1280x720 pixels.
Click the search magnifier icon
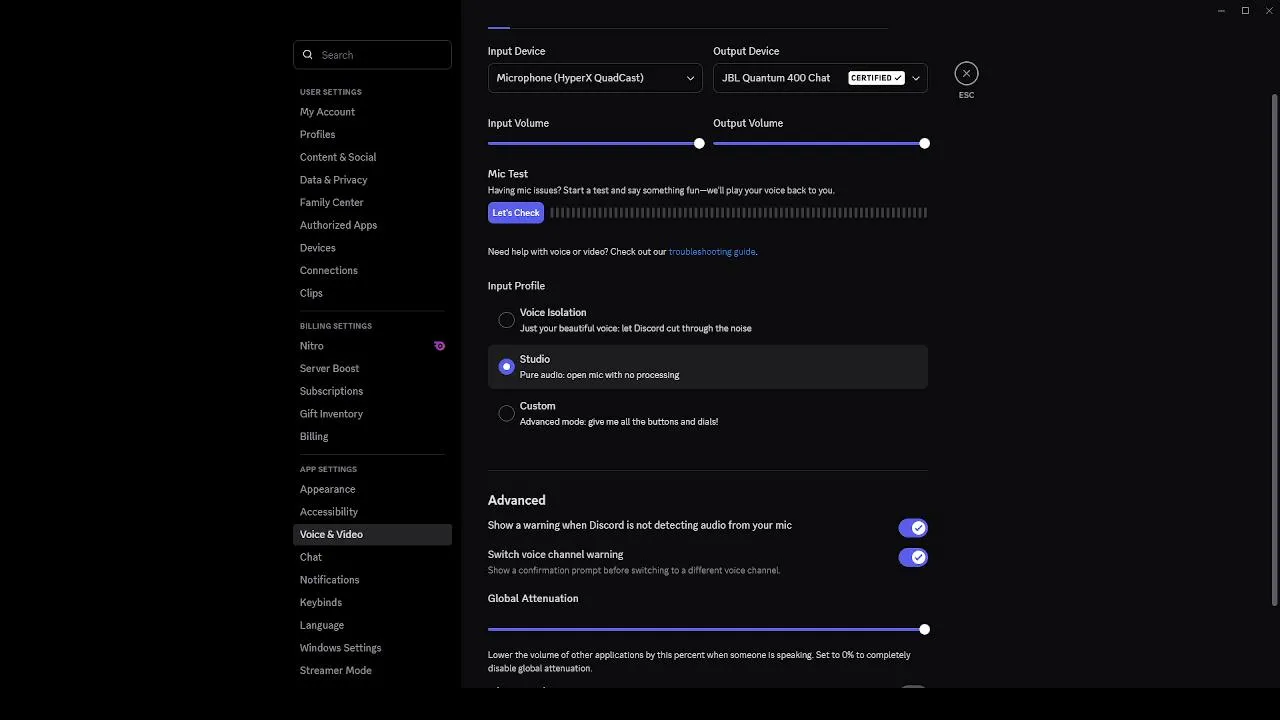(x=308, y=55)
